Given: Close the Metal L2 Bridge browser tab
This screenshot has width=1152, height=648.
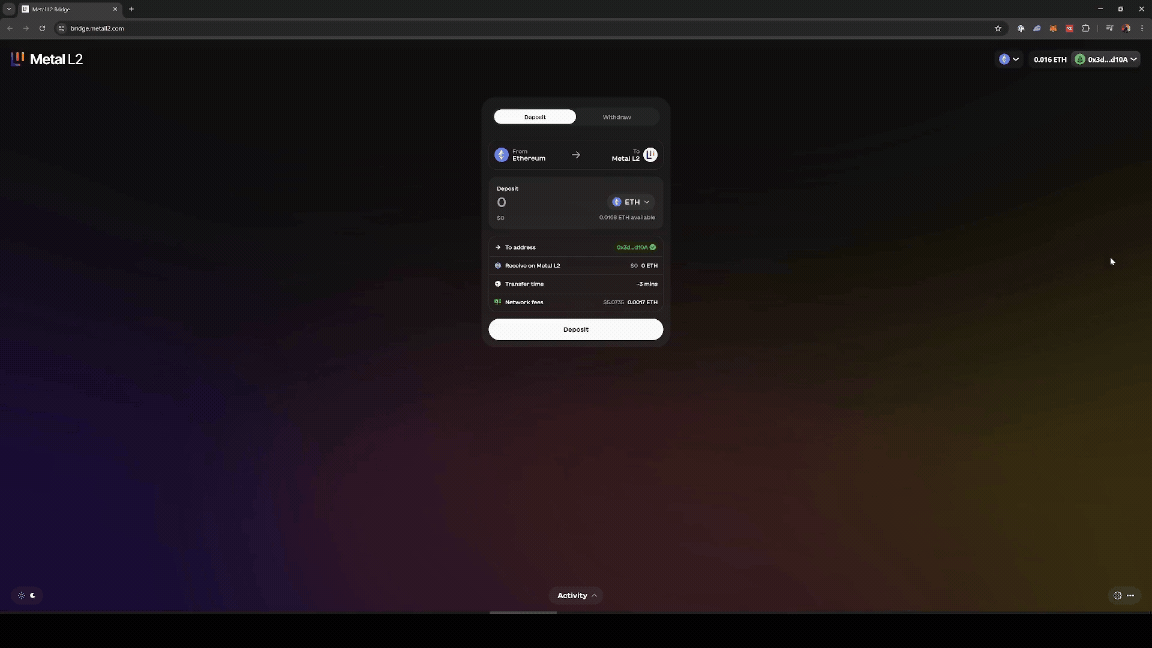Looking at the screenshot, I should point(115,10).
